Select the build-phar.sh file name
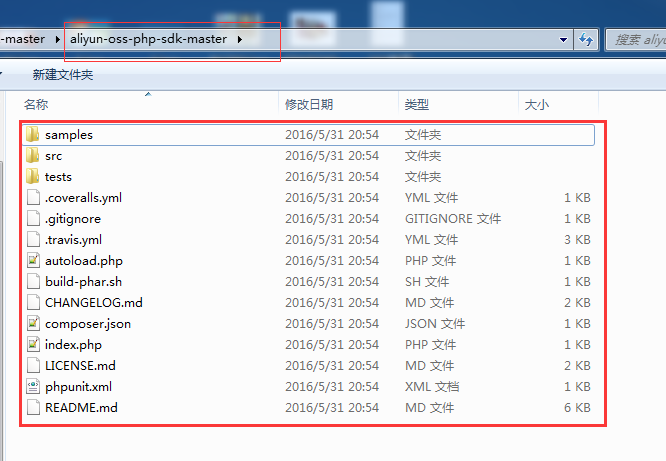Screen dimensions: 666x461 click(83, 282)
